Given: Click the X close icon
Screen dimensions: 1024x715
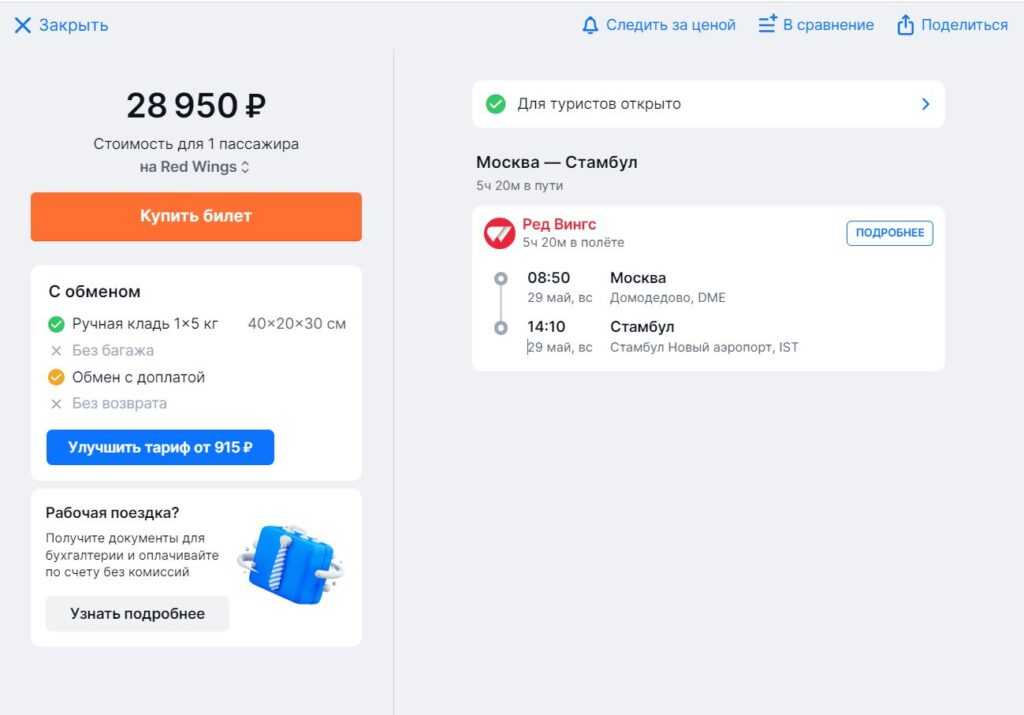Looking at the screenshot, I should coord(22,25).
